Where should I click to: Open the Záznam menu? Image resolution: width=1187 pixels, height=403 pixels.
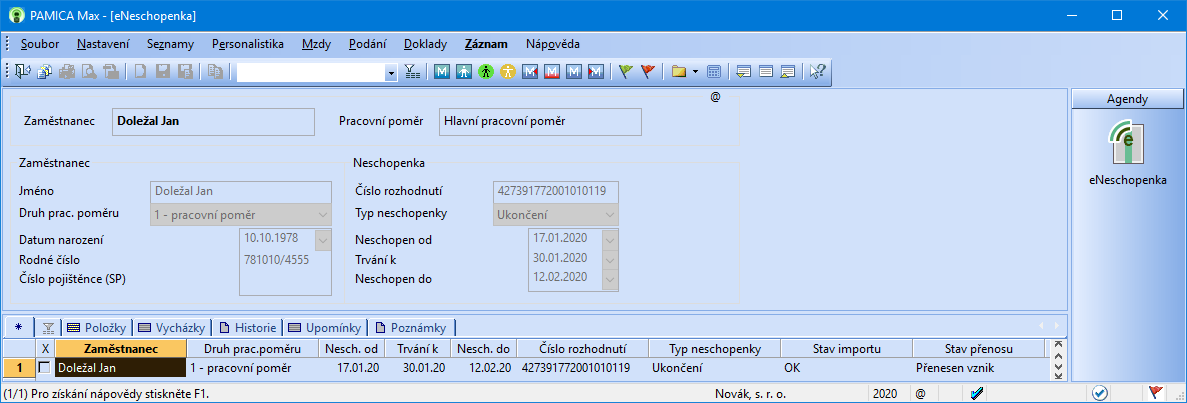(x=486, y=44)
